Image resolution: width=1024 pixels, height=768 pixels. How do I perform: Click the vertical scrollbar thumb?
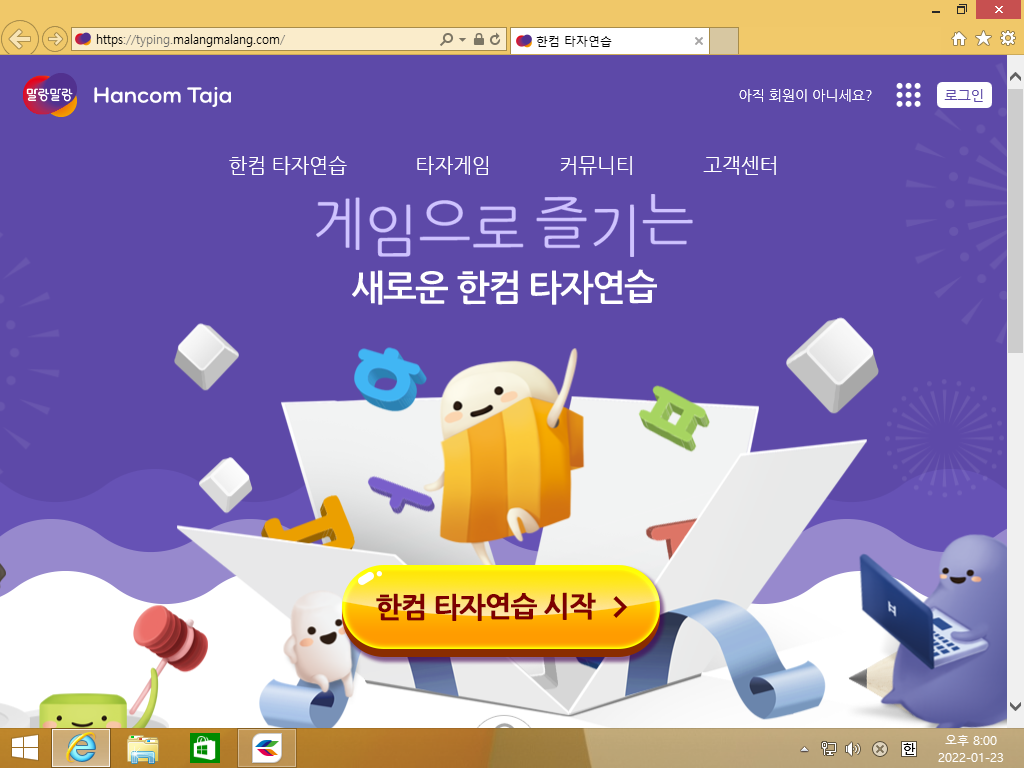1015,221
